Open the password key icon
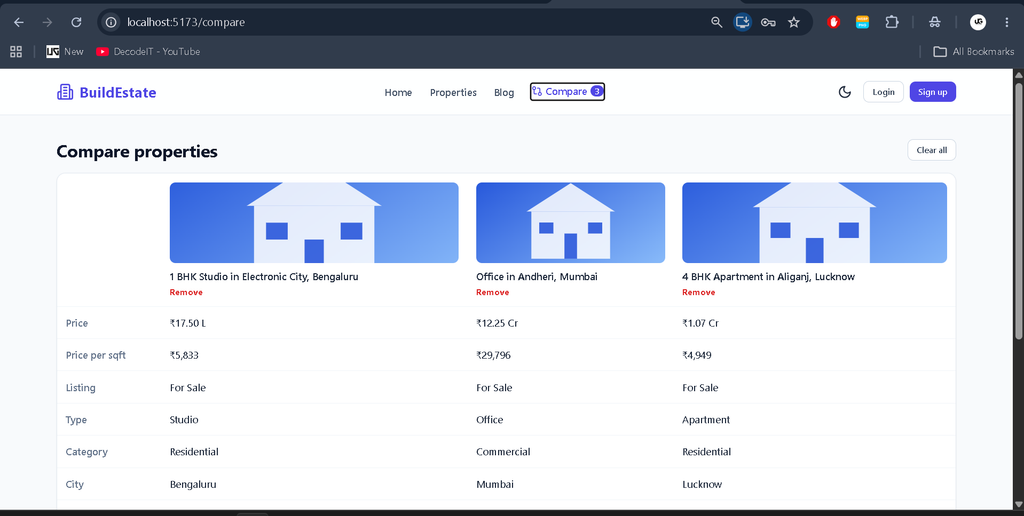Screen dimensions: 1024x516 tap(768, 22)
